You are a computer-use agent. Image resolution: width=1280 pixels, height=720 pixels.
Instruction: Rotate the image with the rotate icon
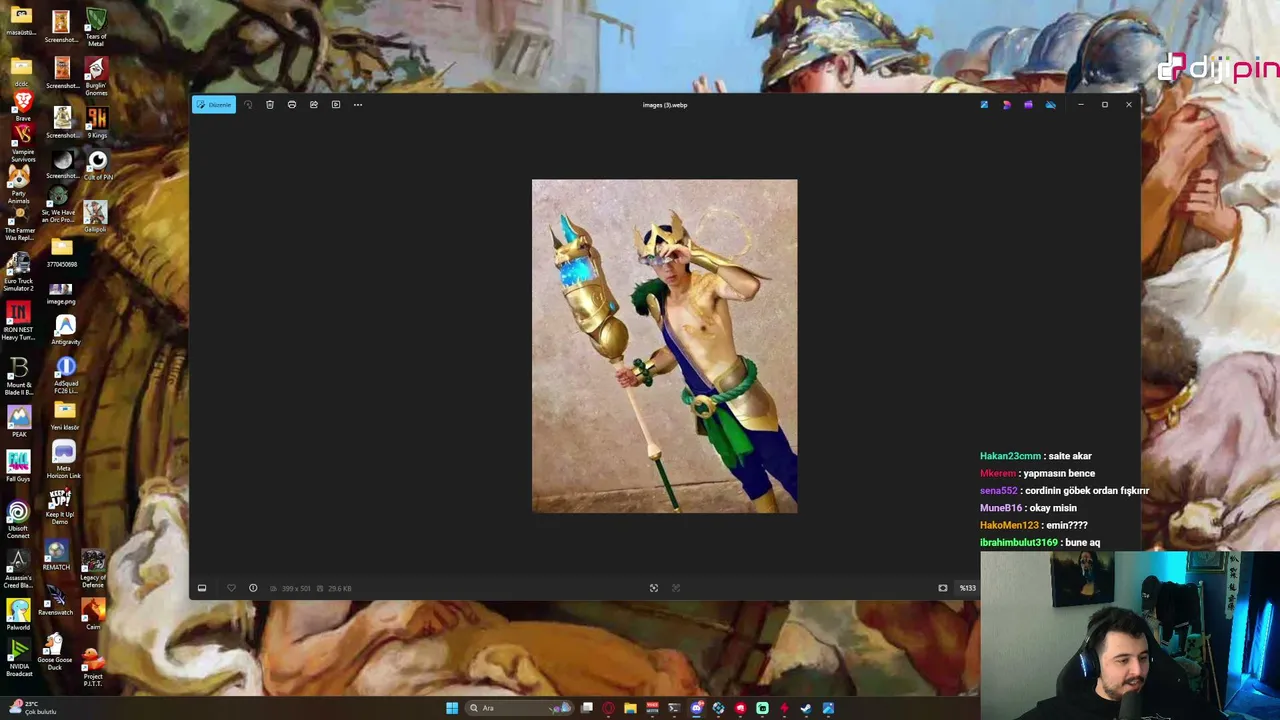248,104
